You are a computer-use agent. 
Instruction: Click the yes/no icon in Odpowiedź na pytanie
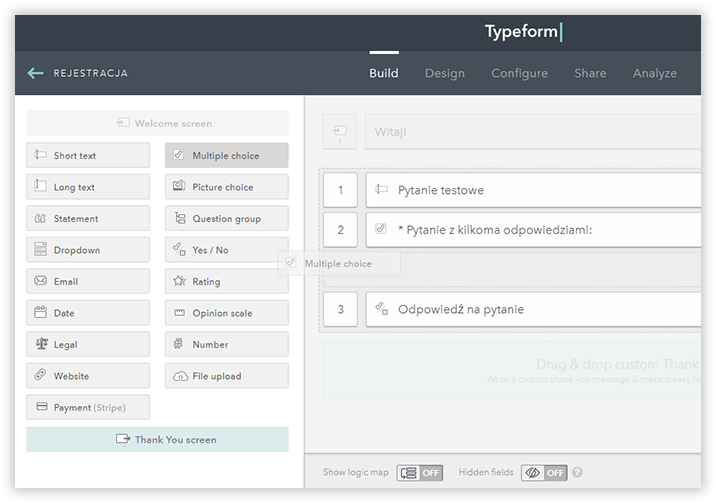click(x=382, y=309)
